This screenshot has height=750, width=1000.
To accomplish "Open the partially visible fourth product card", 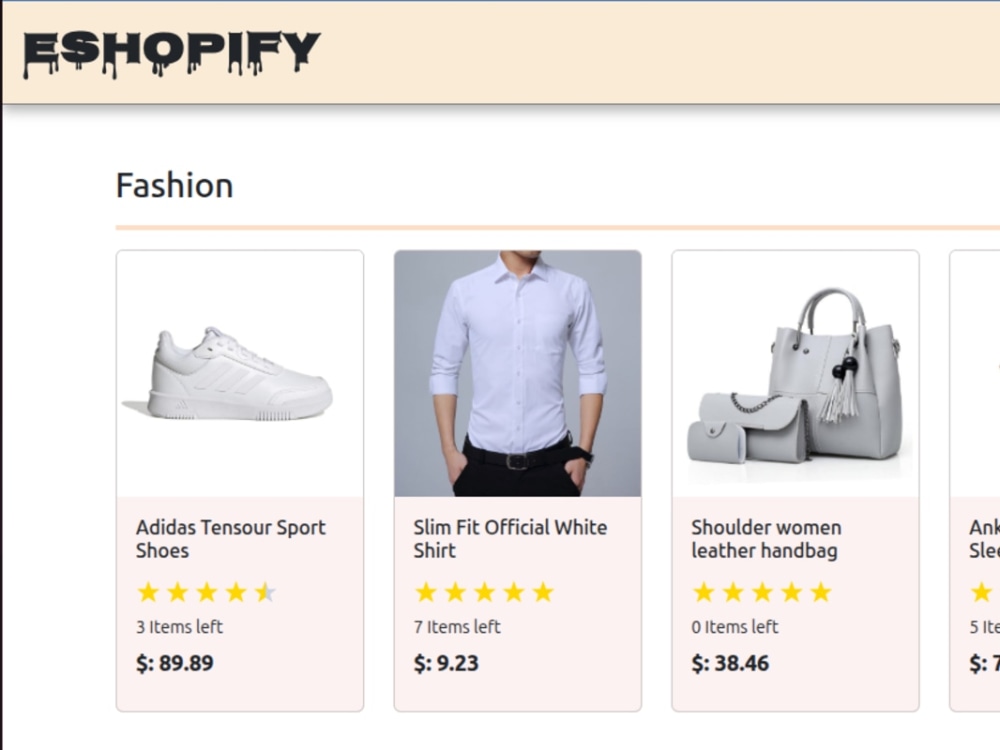I will pyautogui.click(x=975, y=481).
